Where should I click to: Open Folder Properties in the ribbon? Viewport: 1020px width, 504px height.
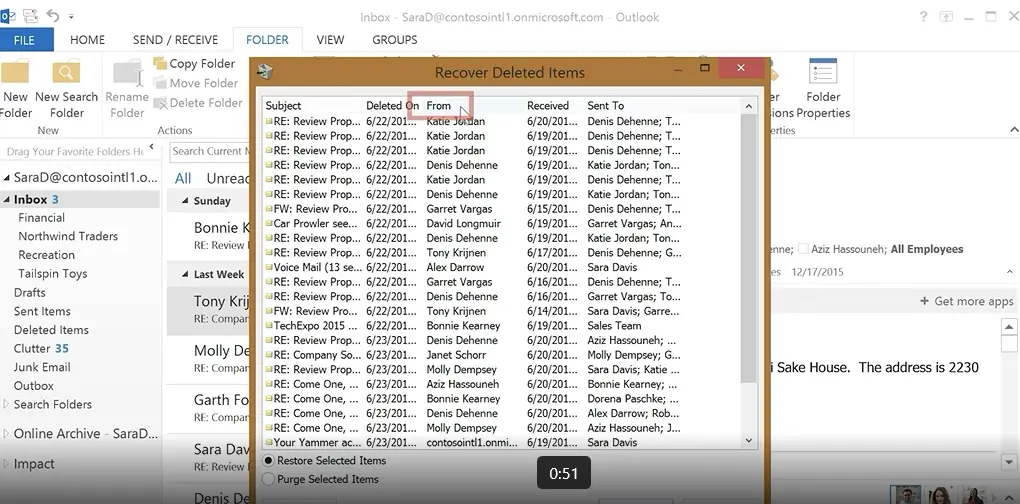pos(823,90)
